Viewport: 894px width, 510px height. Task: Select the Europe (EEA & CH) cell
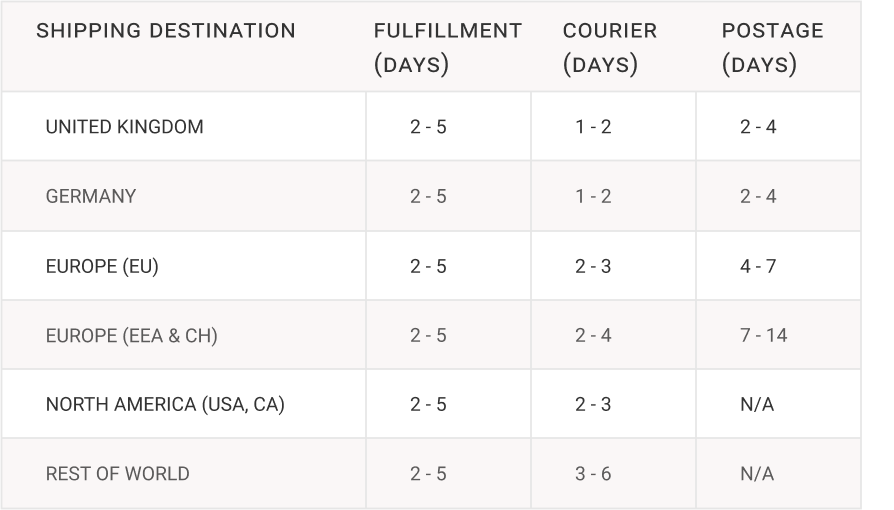click(x=132, y=335)
